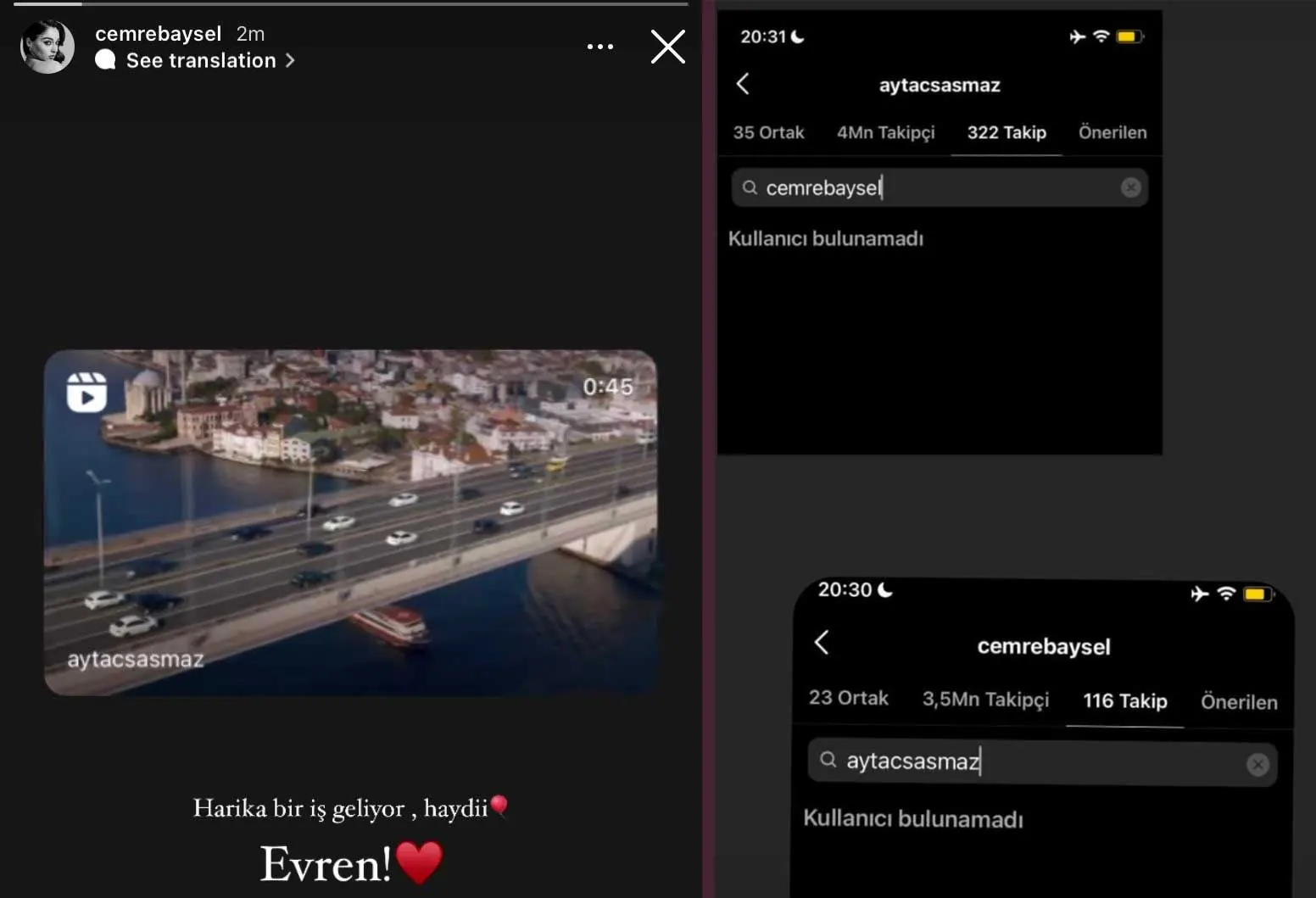Close the story with the X button
Image resolution: width=1316 pixels, height=898 pixels.
[668, 47]
